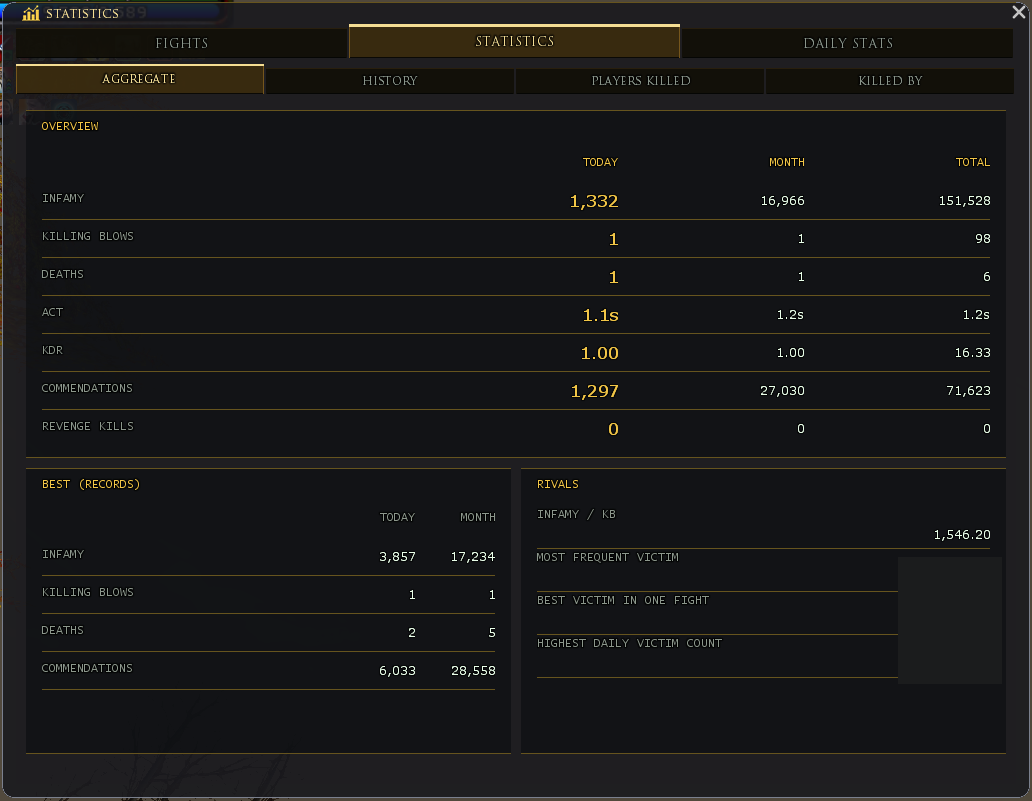Open the History sub-tab
The image size is (1032, 801).
point(390,81)
